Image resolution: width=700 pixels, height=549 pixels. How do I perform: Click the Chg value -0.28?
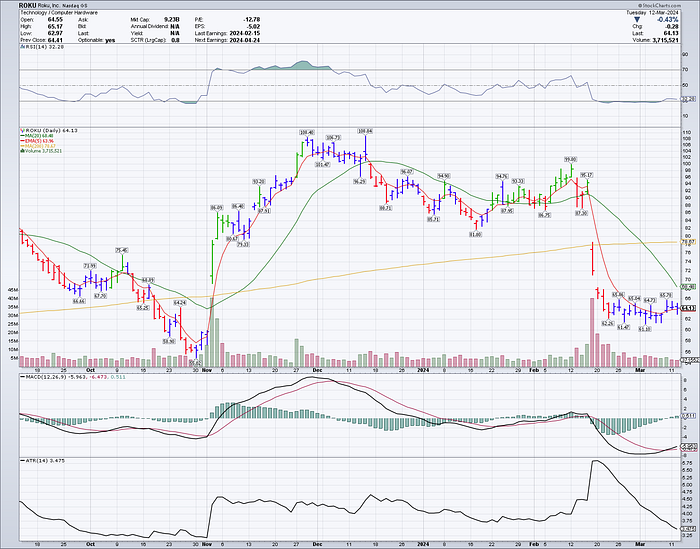click(x=671, y=26)
